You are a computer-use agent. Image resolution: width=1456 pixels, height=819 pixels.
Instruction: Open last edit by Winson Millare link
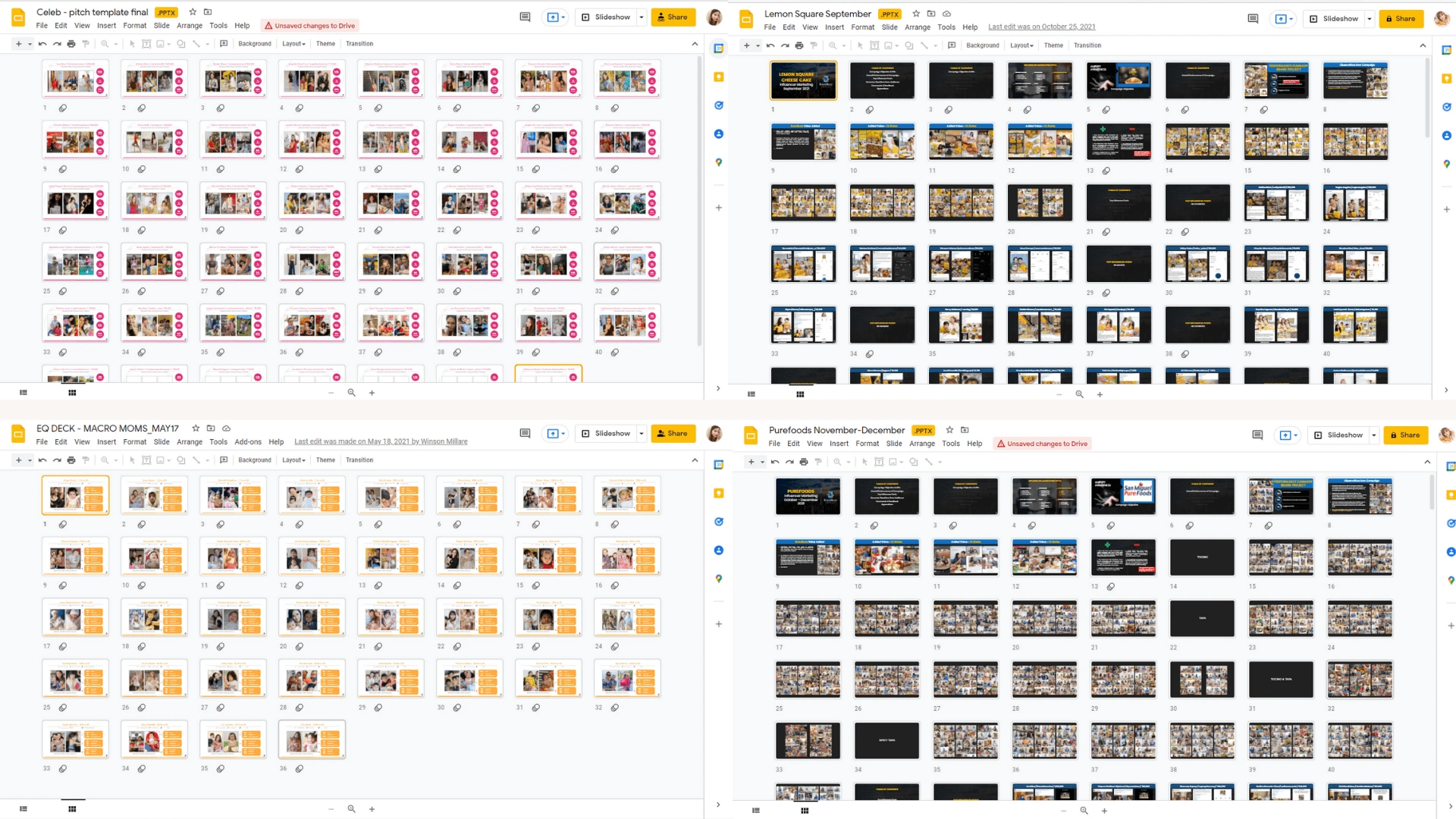pos(381,442)
